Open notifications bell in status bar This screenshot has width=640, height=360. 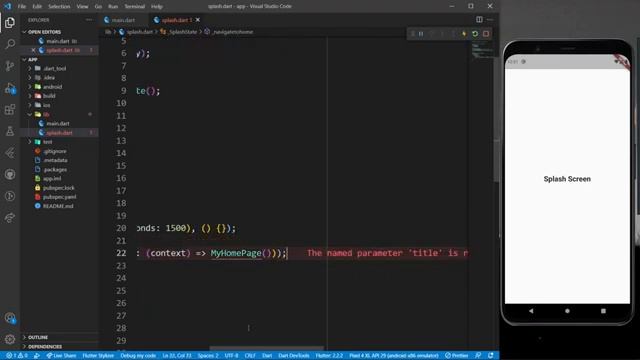coord(491,356)
